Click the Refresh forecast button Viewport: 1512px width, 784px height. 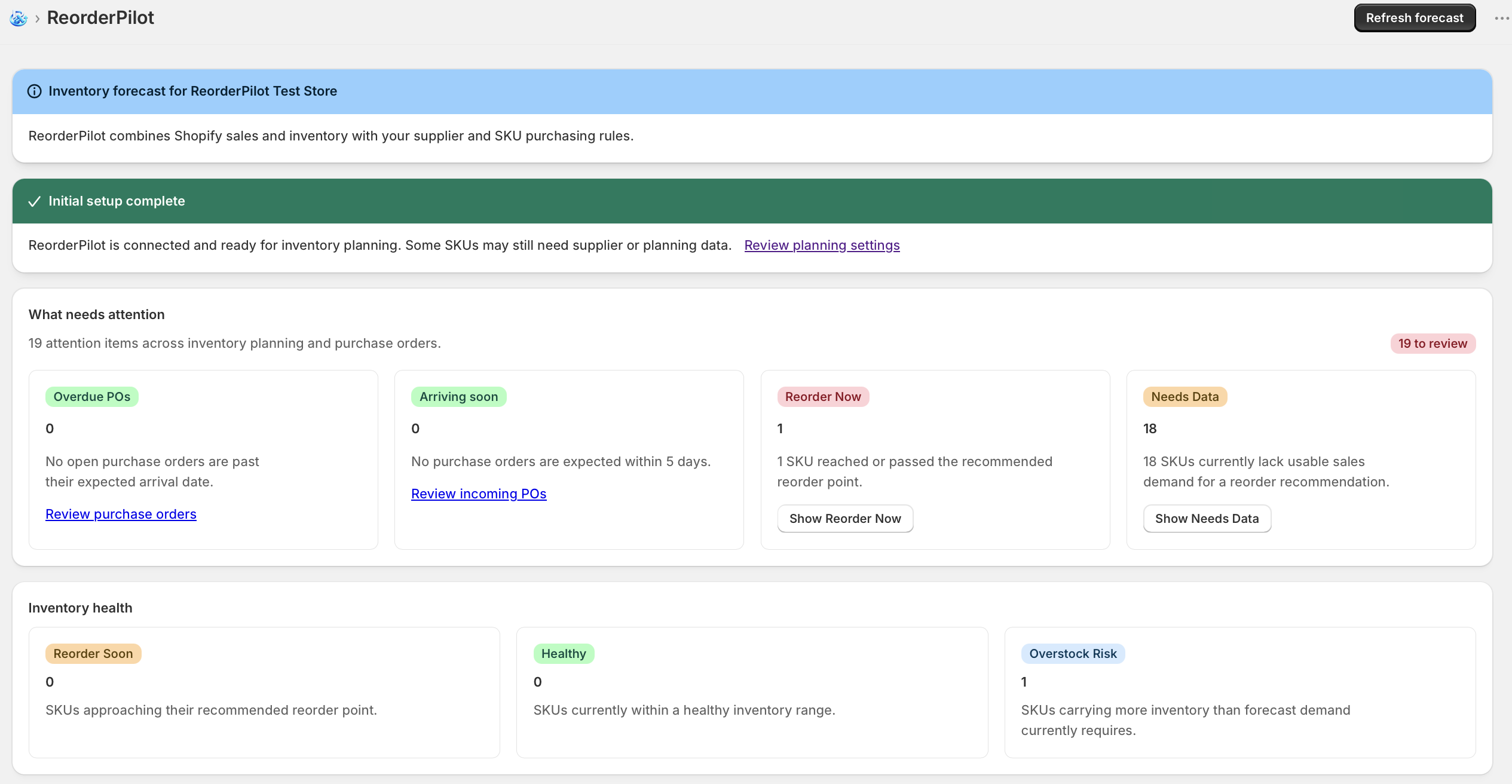pos(1415,18)
